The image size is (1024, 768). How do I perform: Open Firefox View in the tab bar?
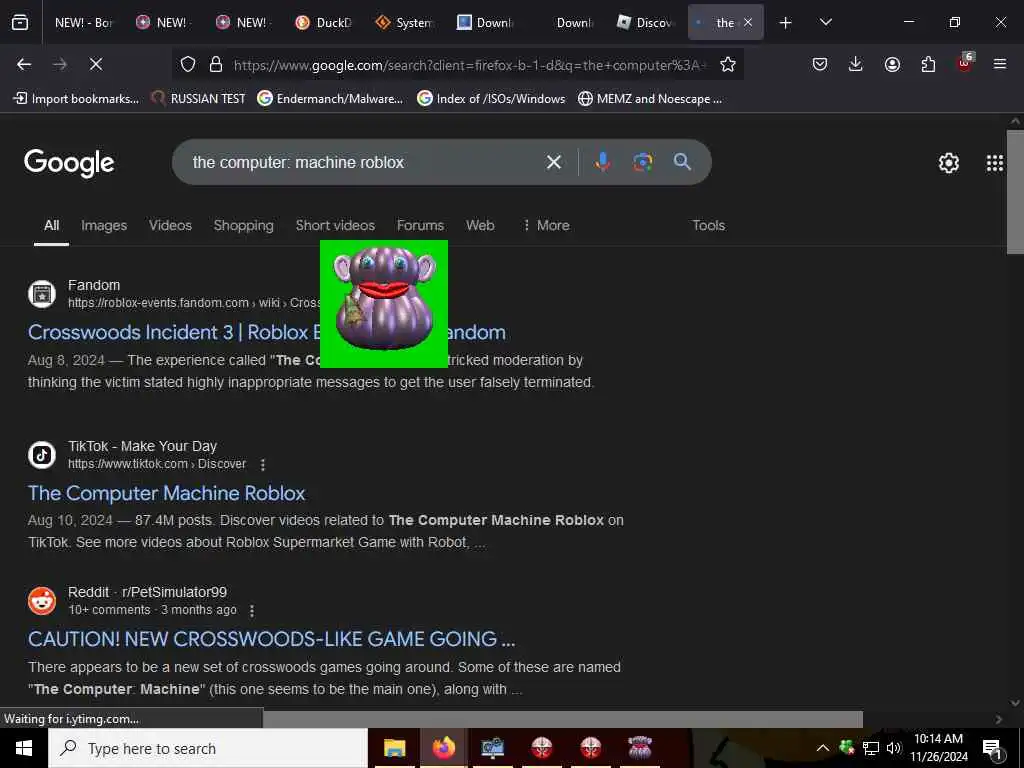point(20,22)
